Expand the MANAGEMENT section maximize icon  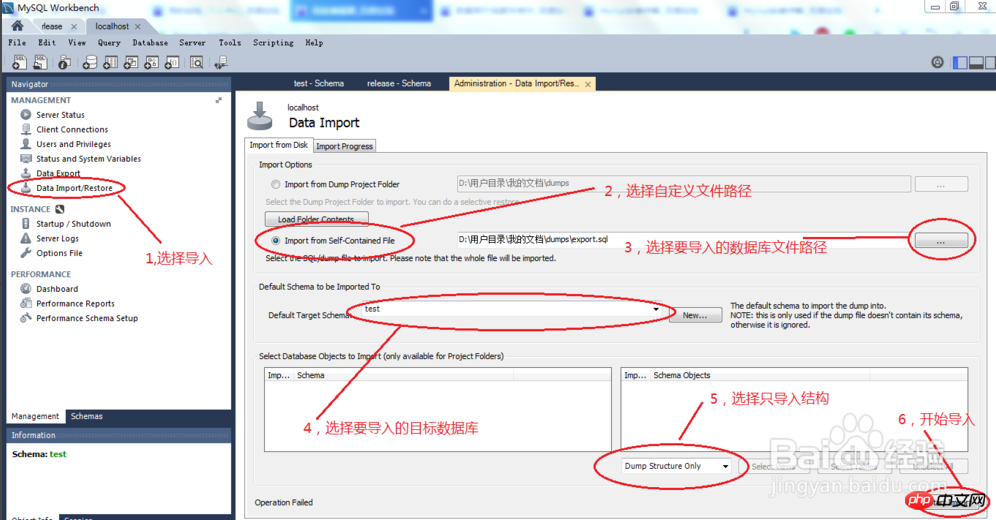[219, 100]
